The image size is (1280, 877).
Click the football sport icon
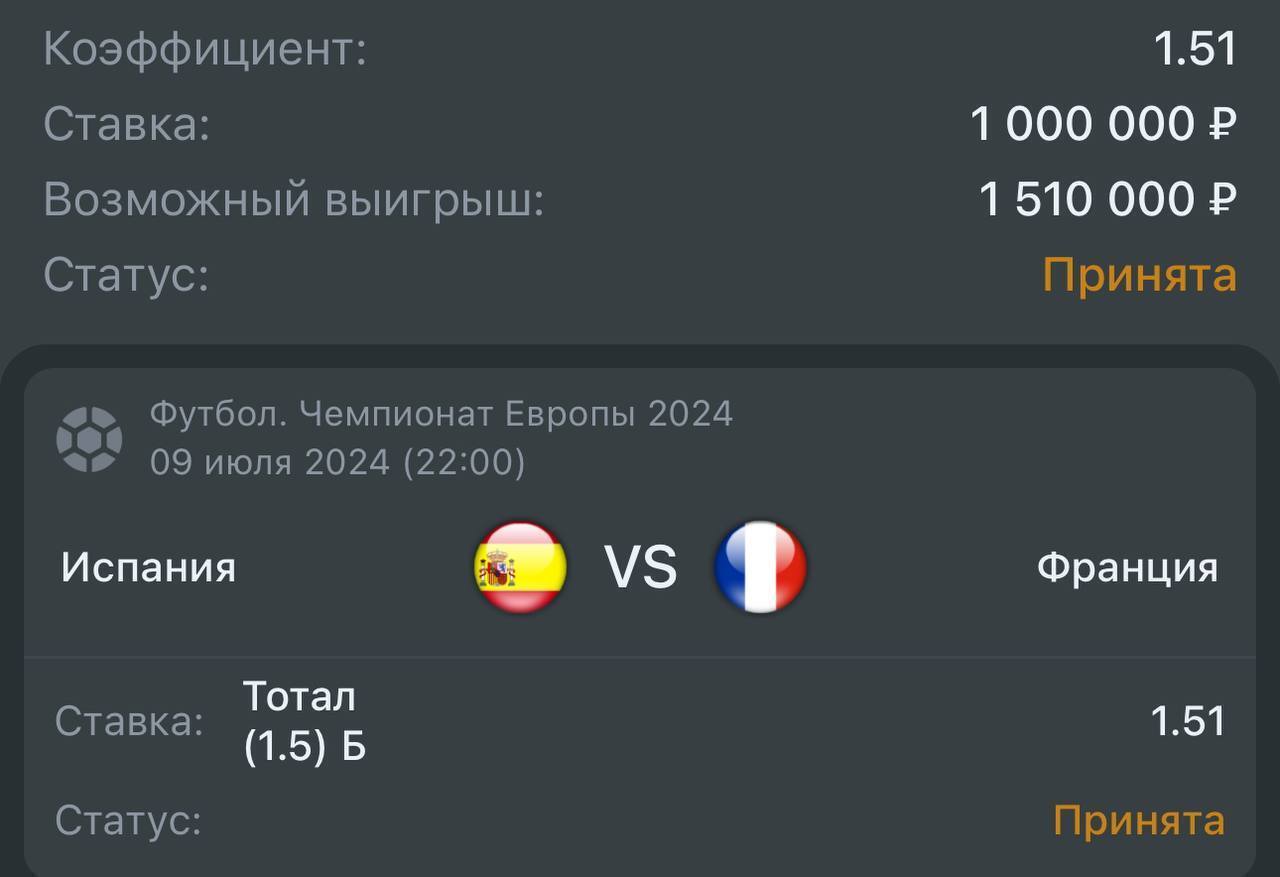[89, 439]
